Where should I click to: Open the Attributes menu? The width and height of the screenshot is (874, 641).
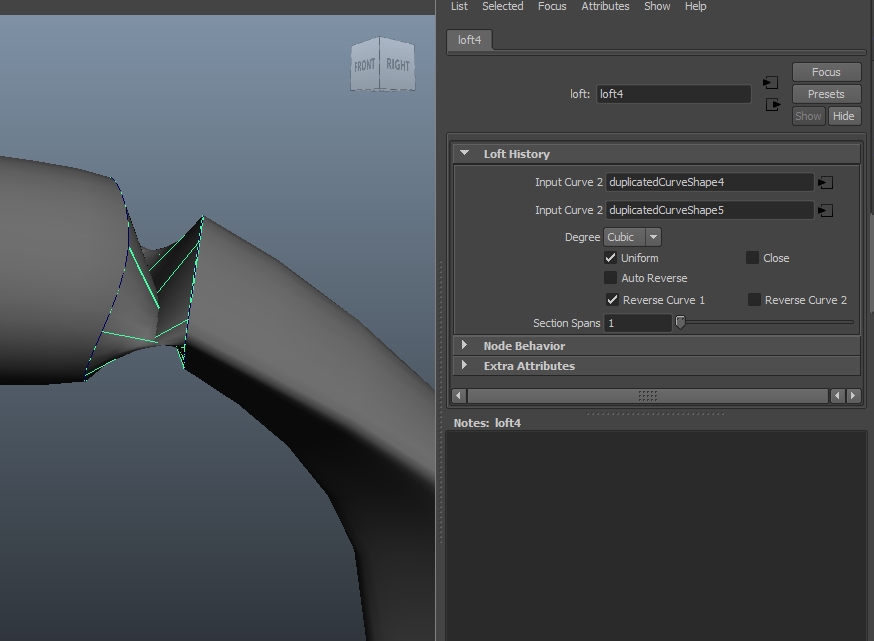(x=605, y=6)
